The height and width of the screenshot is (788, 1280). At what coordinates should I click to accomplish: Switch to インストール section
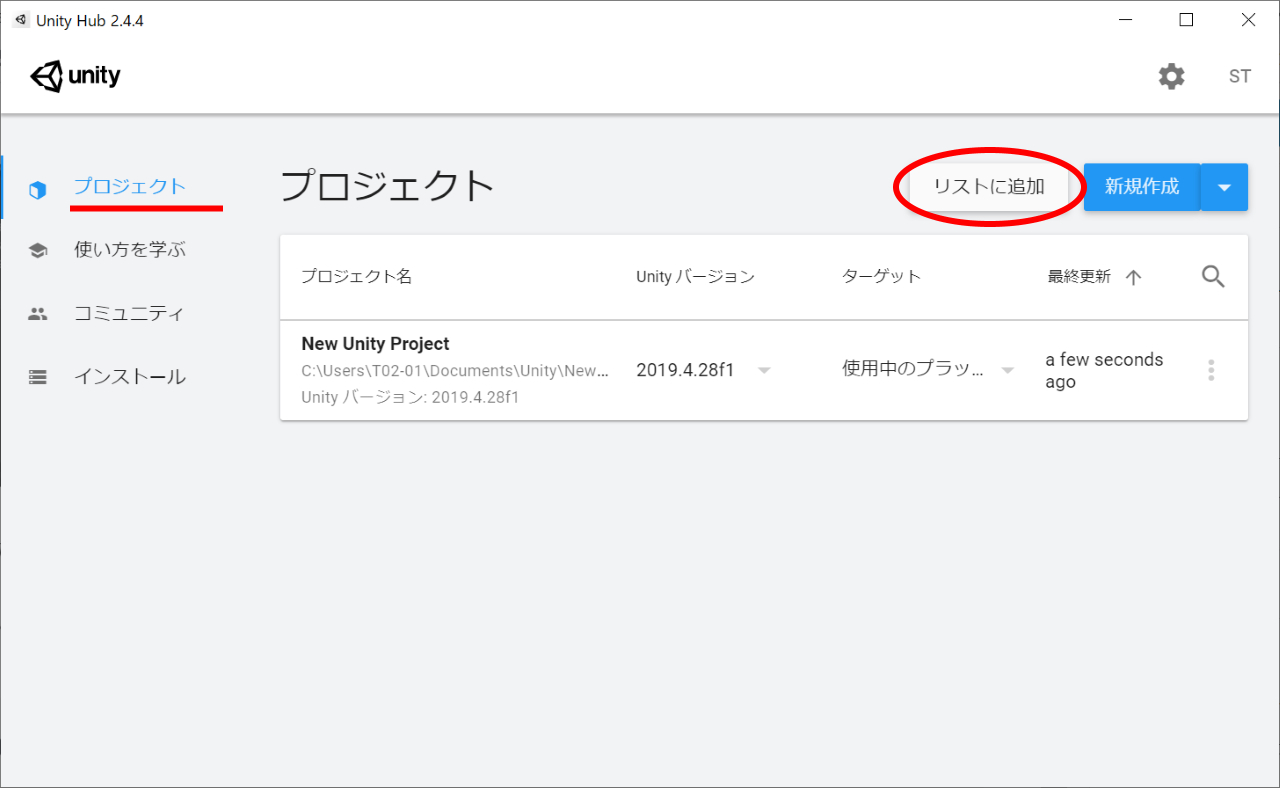coord(129,377)
